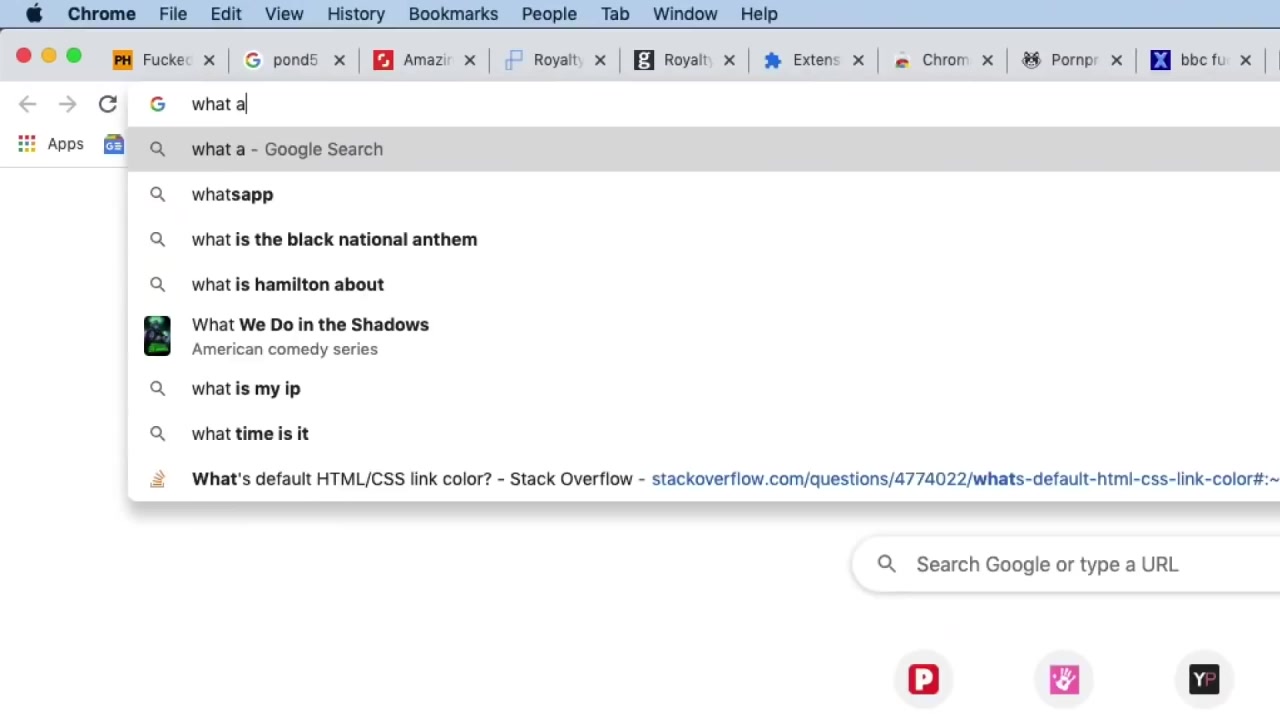This screenshot has height=720, width=1280.
Task: Click magnifier icon in new tab search box
Action: pos(886,564)
